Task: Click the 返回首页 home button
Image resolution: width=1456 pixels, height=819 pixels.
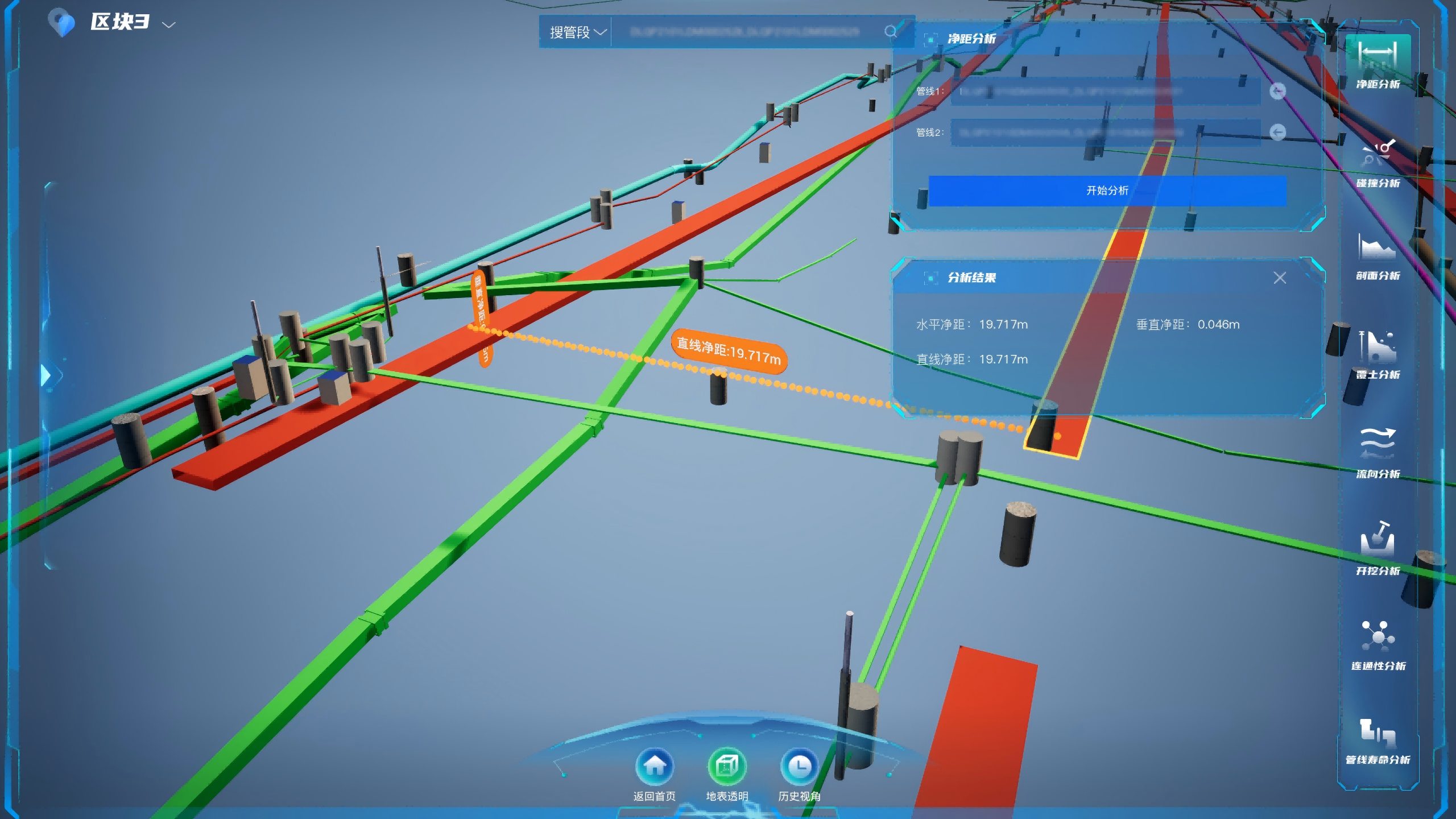Action: [655, 766]
